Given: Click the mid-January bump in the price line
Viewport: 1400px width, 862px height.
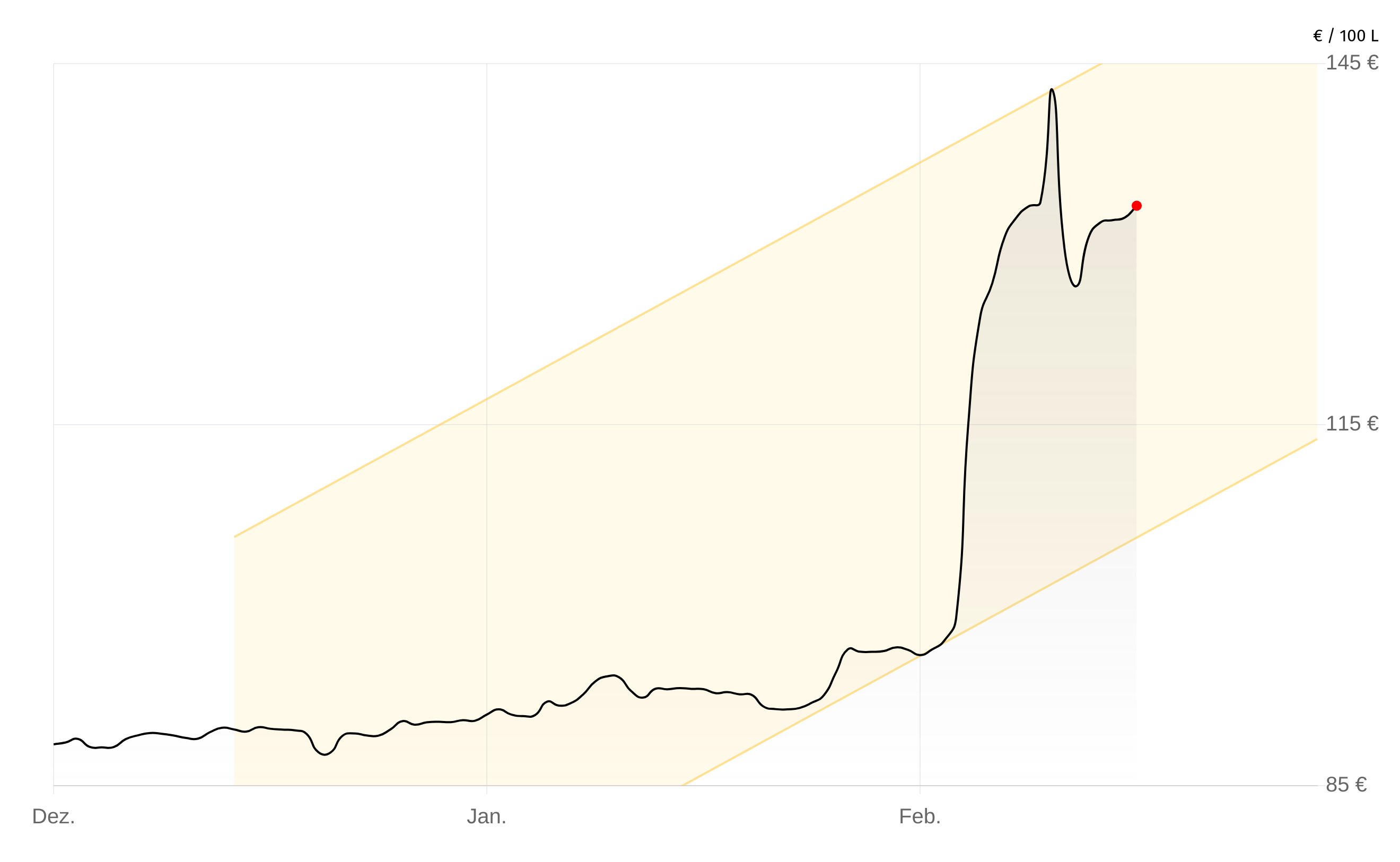Looking at the screenshot, I should click(x=613, y=675).
